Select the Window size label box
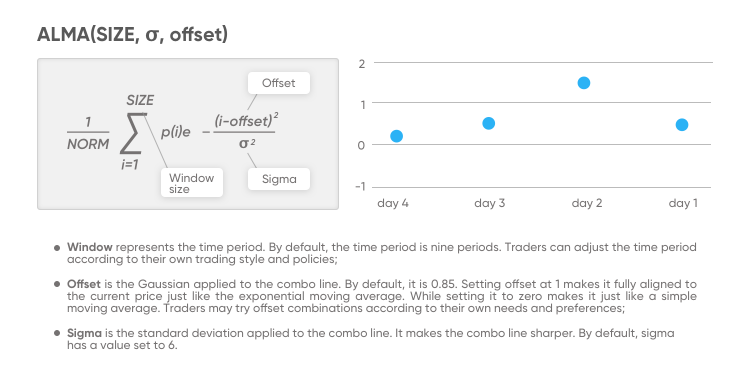 (192, 183)
